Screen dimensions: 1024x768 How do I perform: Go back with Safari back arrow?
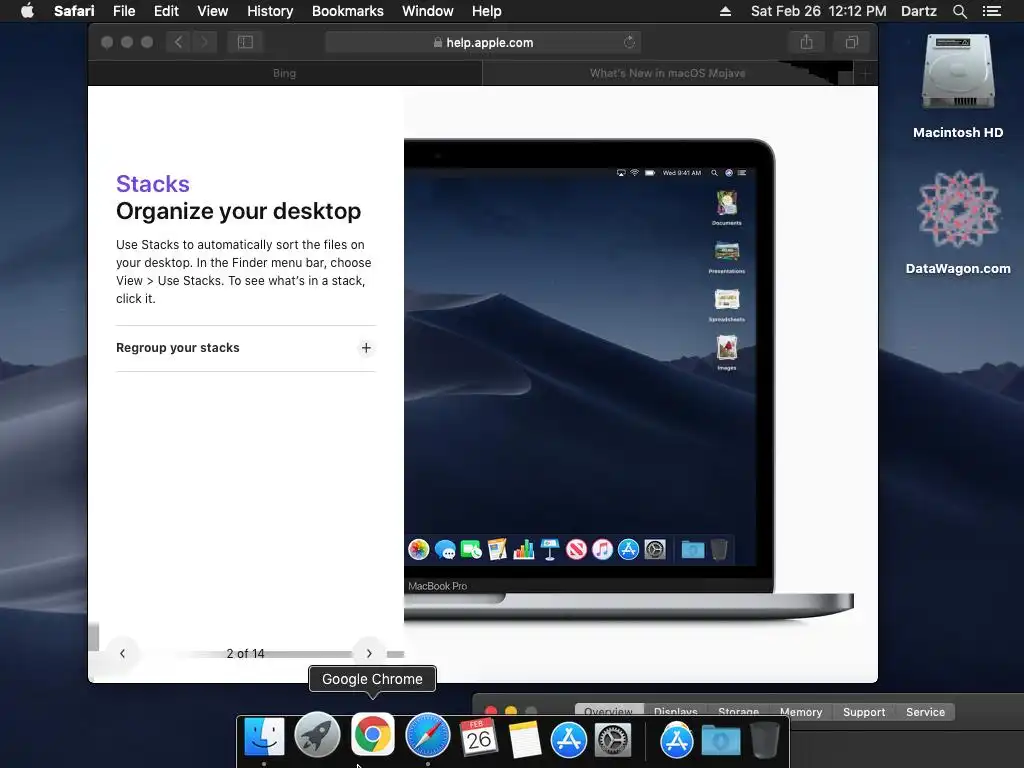pos(178,42)
